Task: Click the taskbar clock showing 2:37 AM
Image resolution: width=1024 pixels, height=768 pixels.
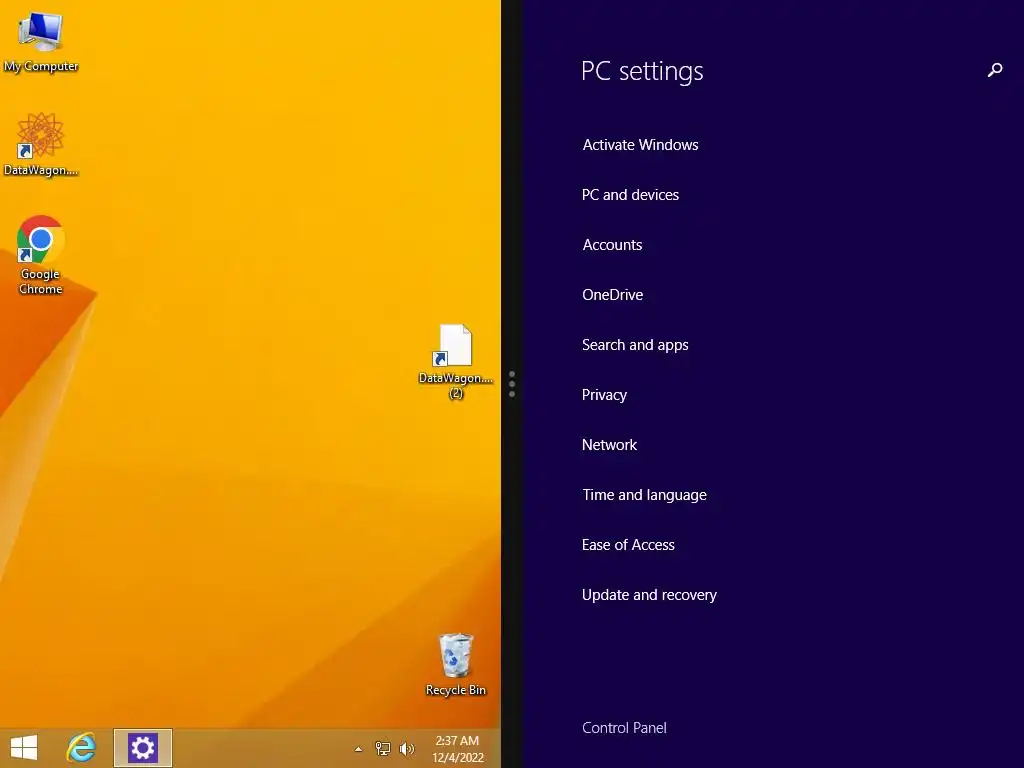Action: pos(457,749)
